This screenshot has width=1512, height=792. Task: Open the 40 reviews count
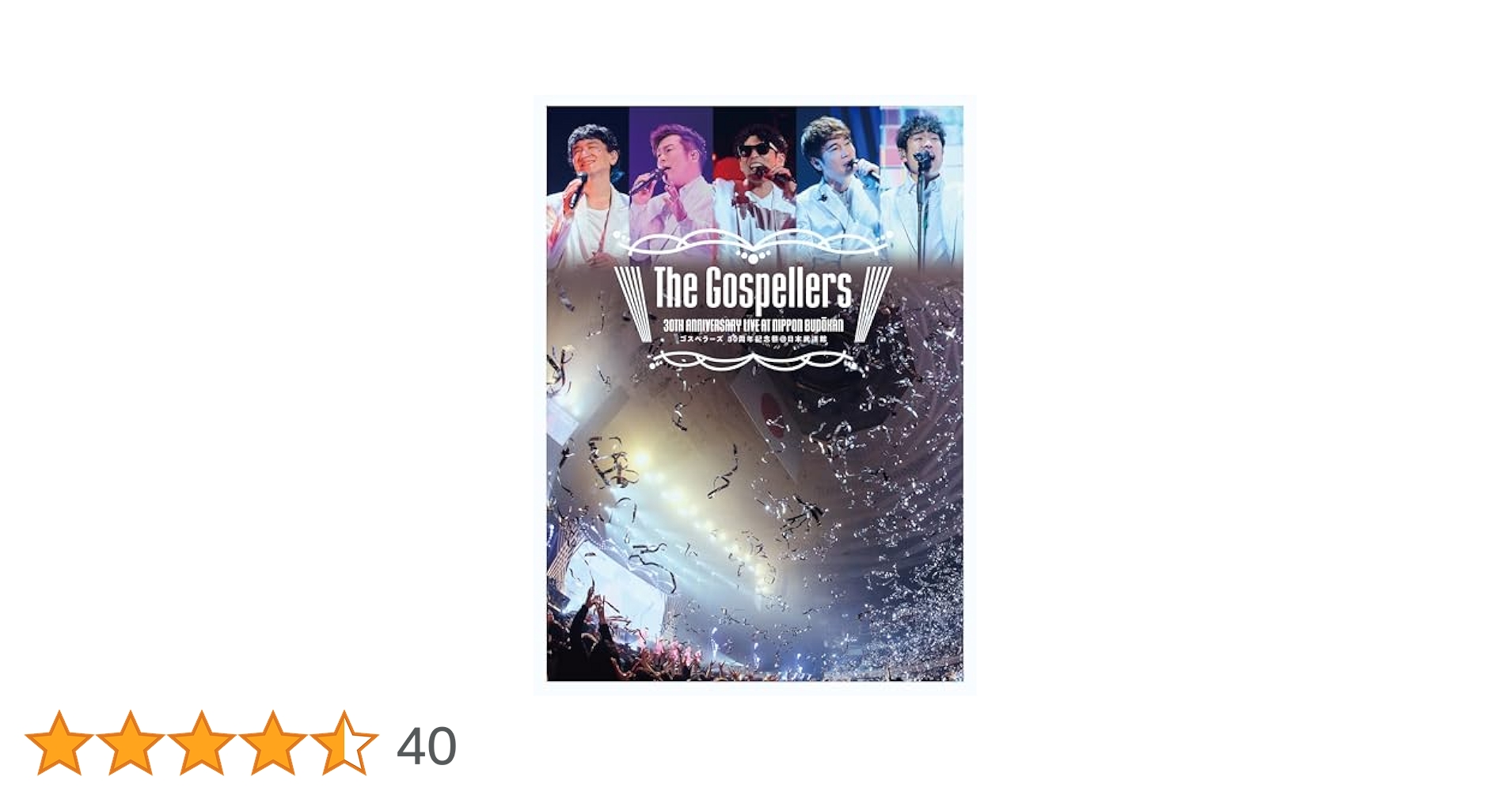coord(427,746)
